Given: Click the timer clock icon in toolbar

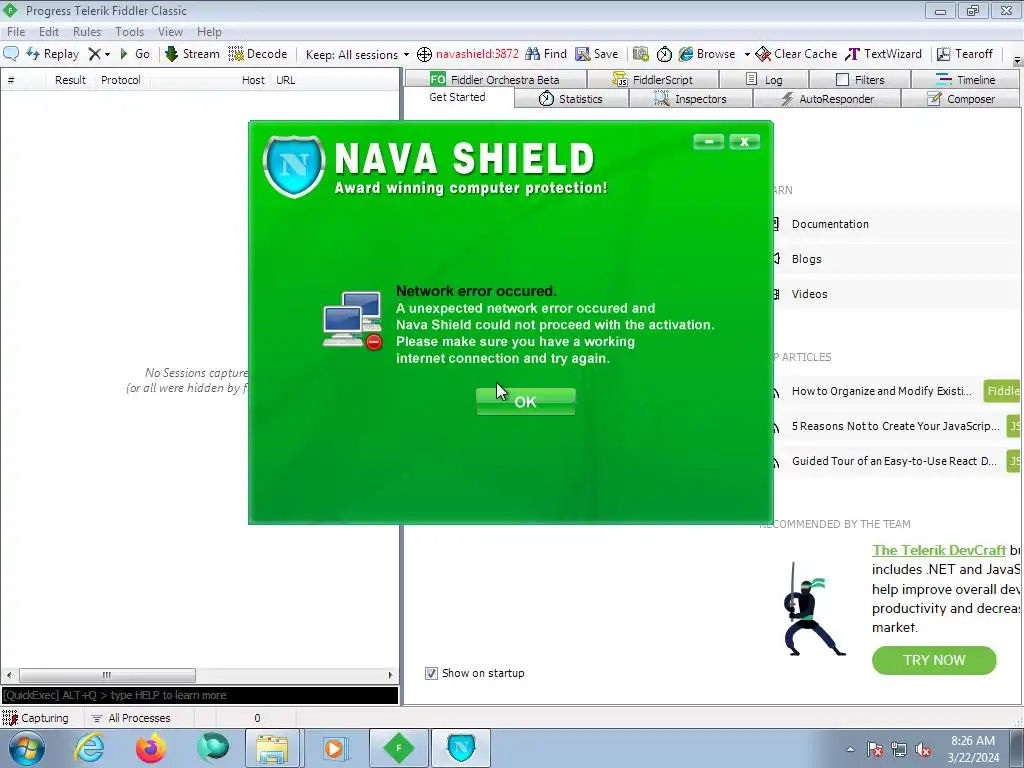Looking at the screenshot, I should click(x=664, y=54).
